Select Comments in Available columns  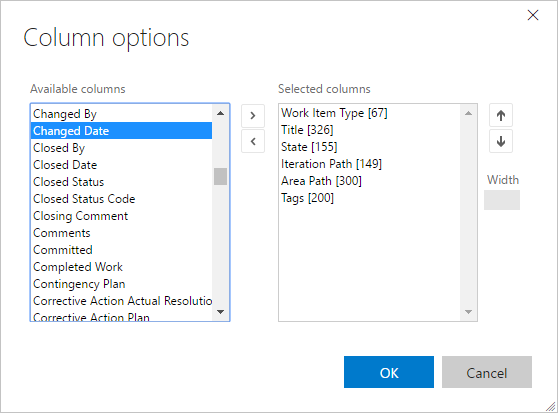[x=121, y=233]
